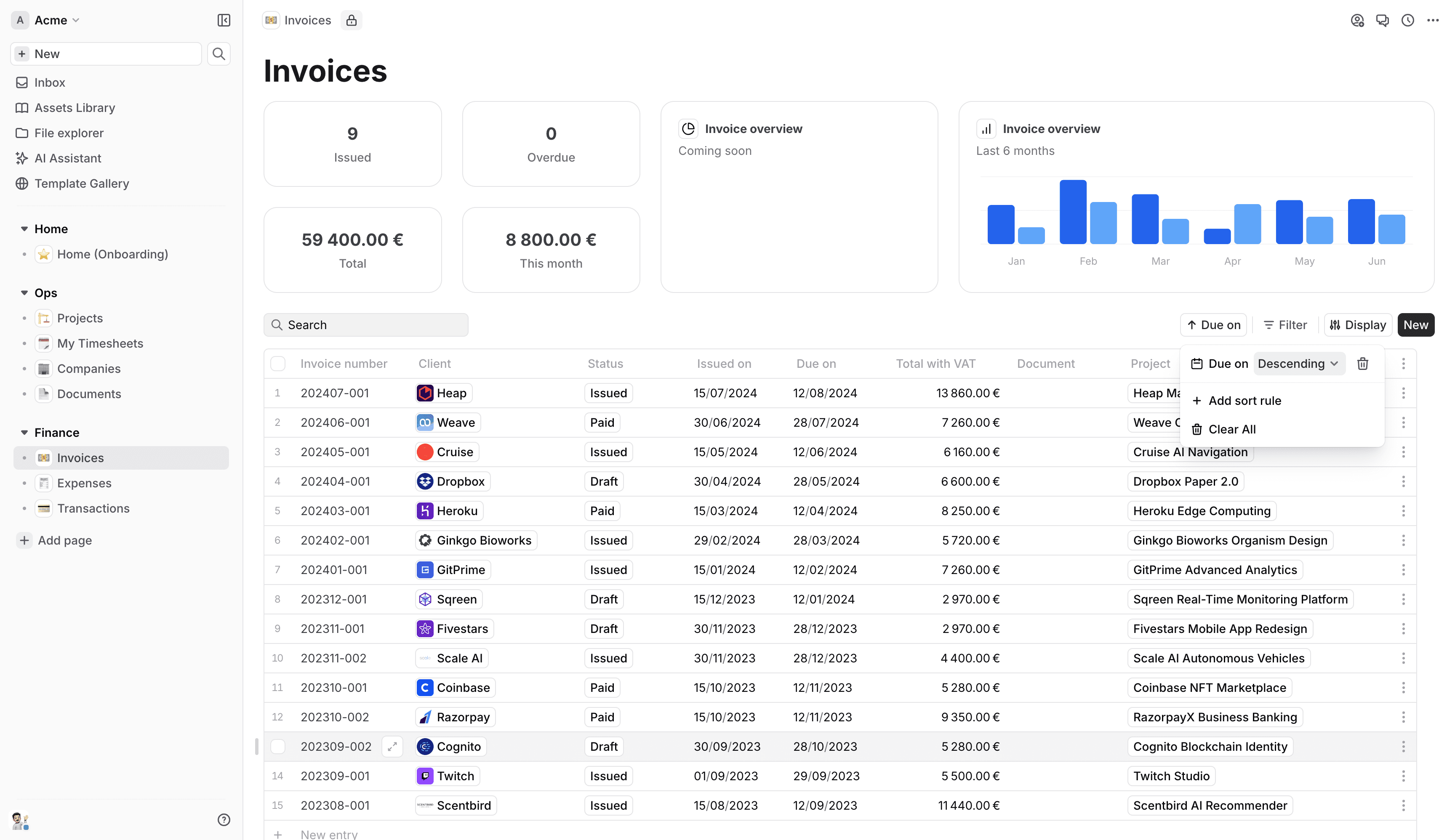Collapse the Ops section

point(24,292)
